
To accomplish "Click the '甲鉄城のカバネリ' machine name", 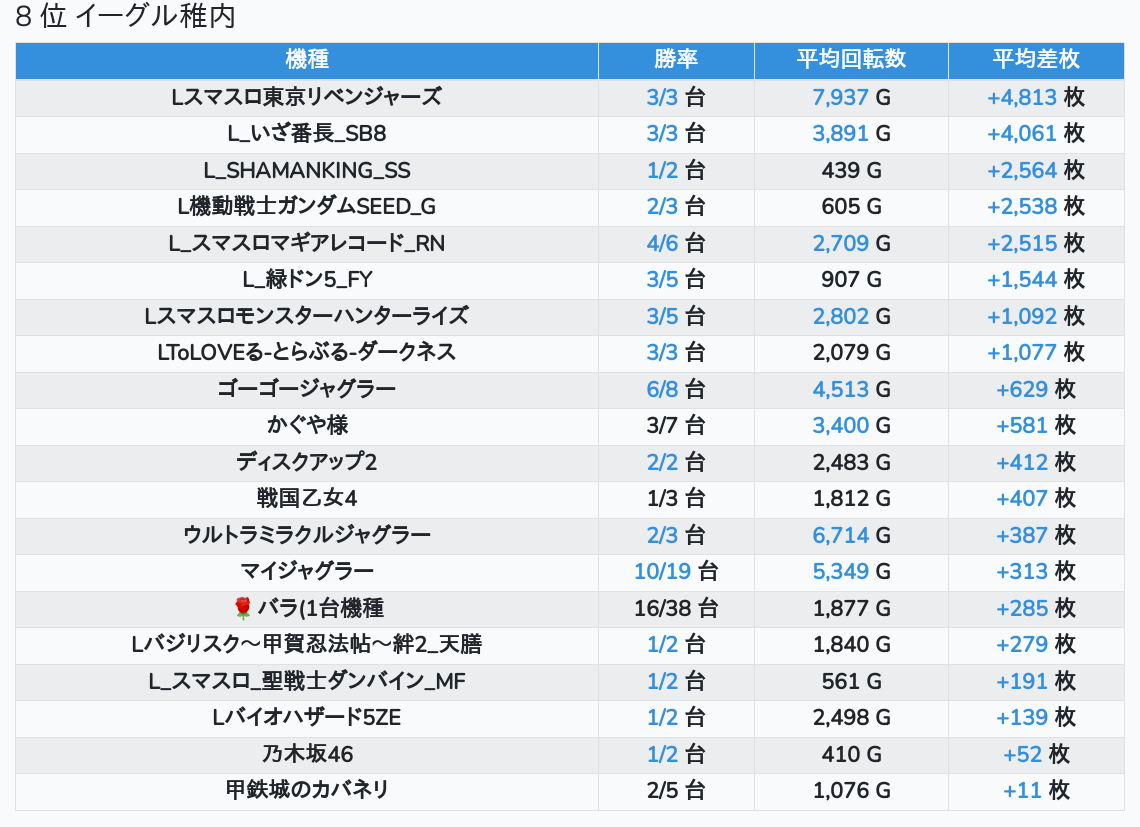I will click(x=307, y=791).
